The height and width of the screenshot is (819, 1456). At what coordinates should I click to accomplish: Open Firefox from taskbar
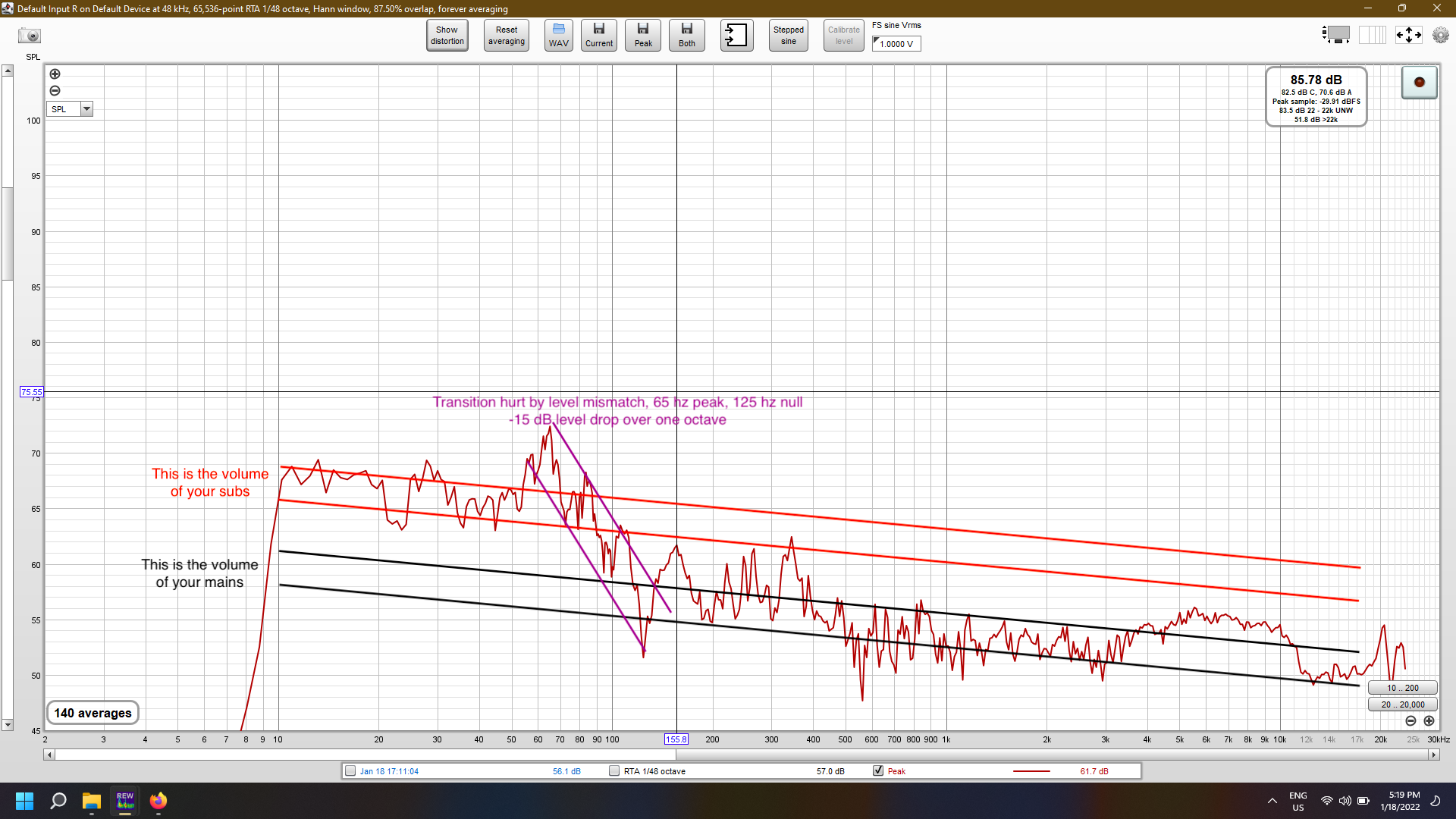click(158, 801)
